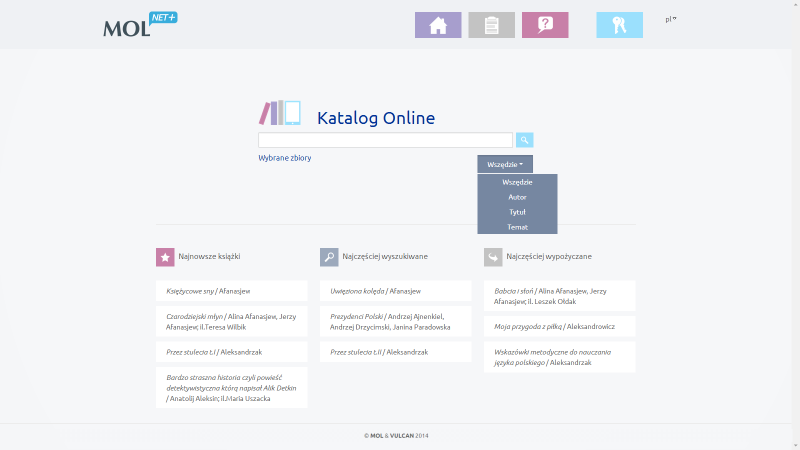Click the Najczęściej wyszukiwane heading
This screenshot has height=450, width=800.
click(x=385, y=257)
